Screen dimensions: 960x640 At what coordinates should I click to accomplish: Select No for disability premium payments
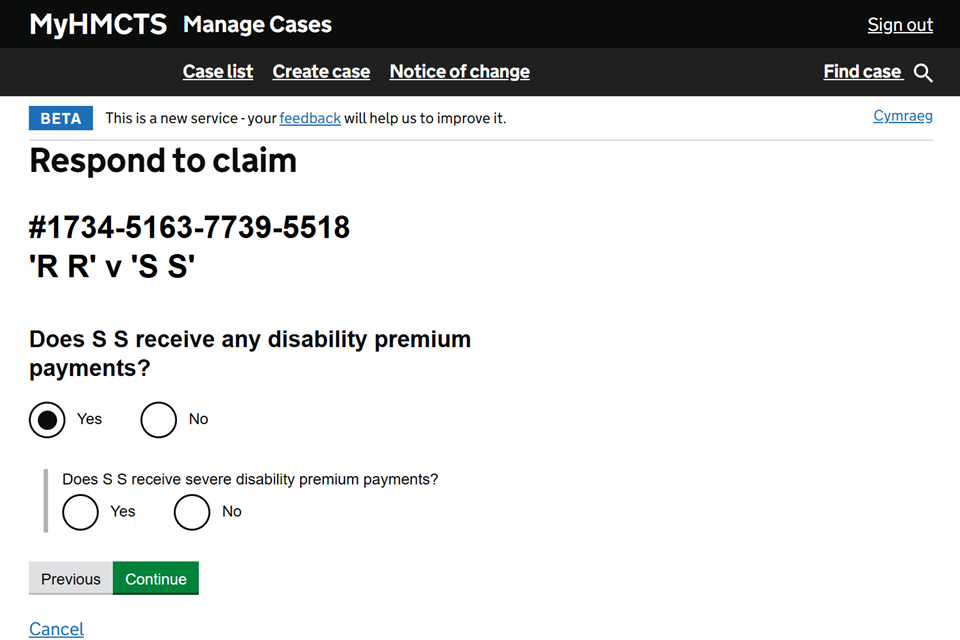click(159, 419)
